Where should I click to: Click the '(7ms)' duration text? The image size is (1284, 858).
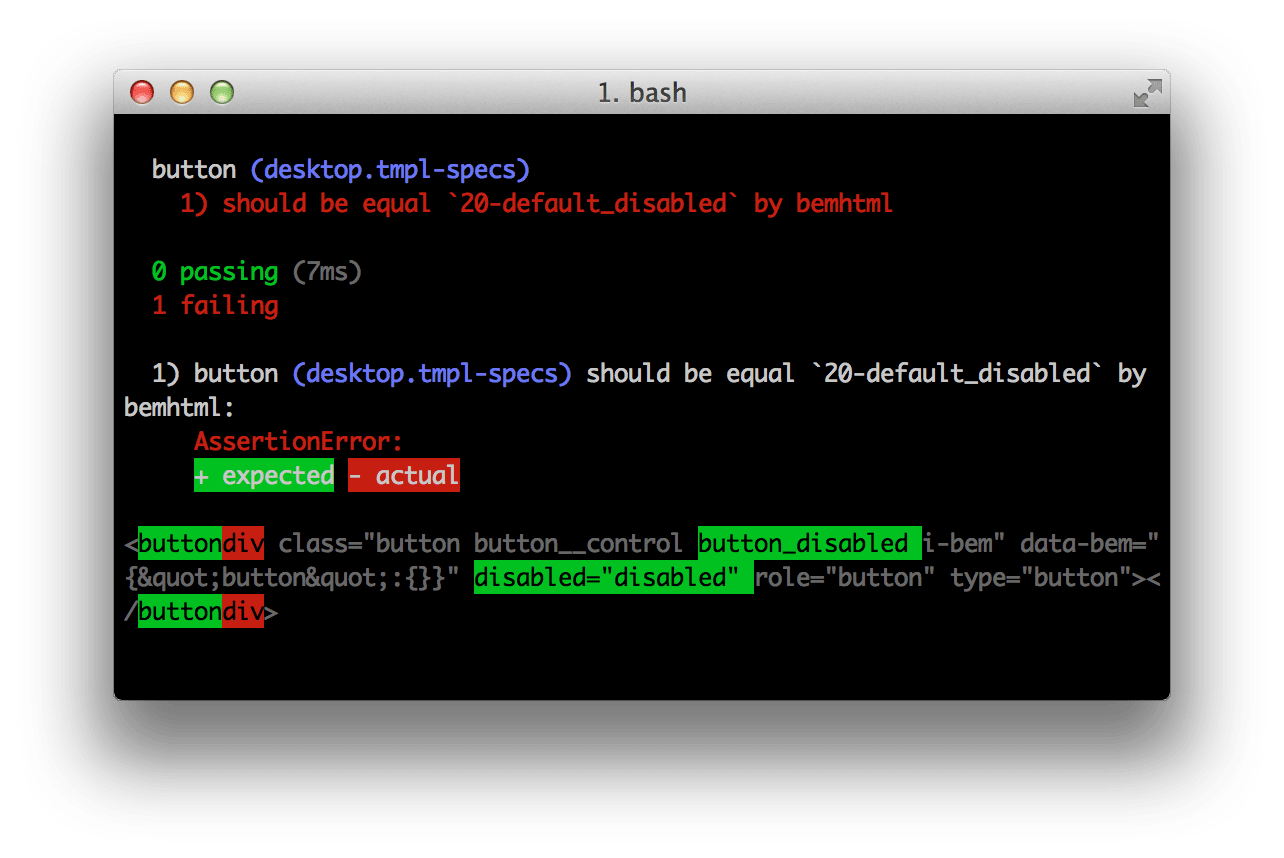[327, 272]
